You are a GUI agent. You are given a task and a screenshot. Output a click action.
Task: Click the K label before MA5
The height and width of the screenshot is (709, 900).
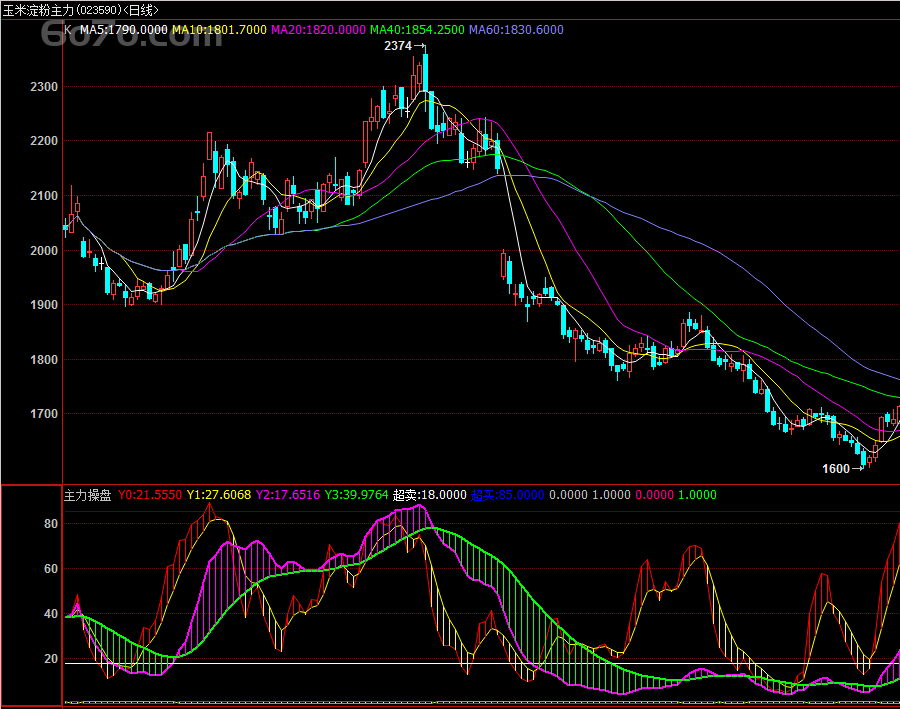coord(68,30)
